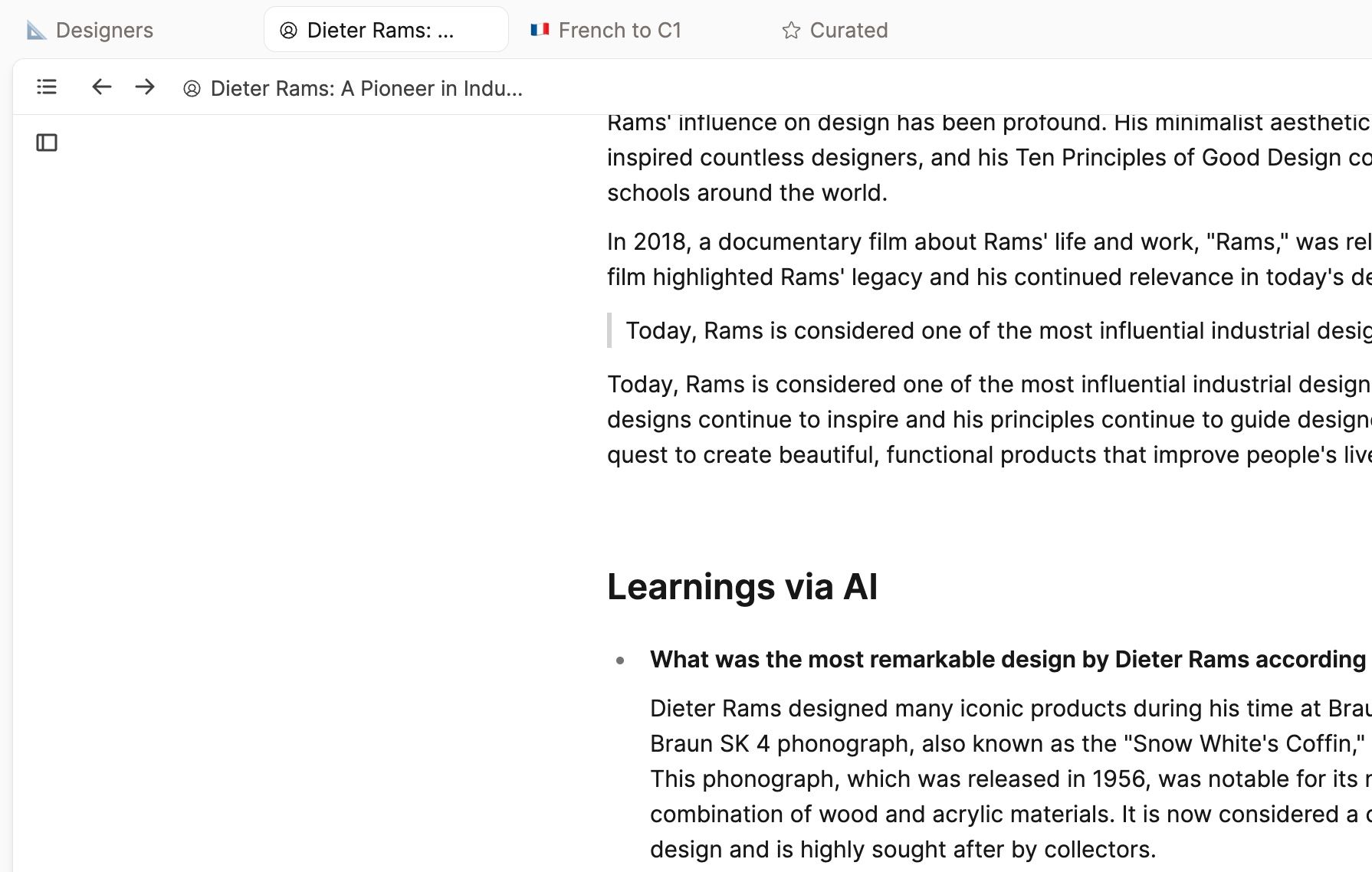Viewport: 1372px width, 872px height.
Task: Switch to the Curated tab
Action: pos(848,31)
